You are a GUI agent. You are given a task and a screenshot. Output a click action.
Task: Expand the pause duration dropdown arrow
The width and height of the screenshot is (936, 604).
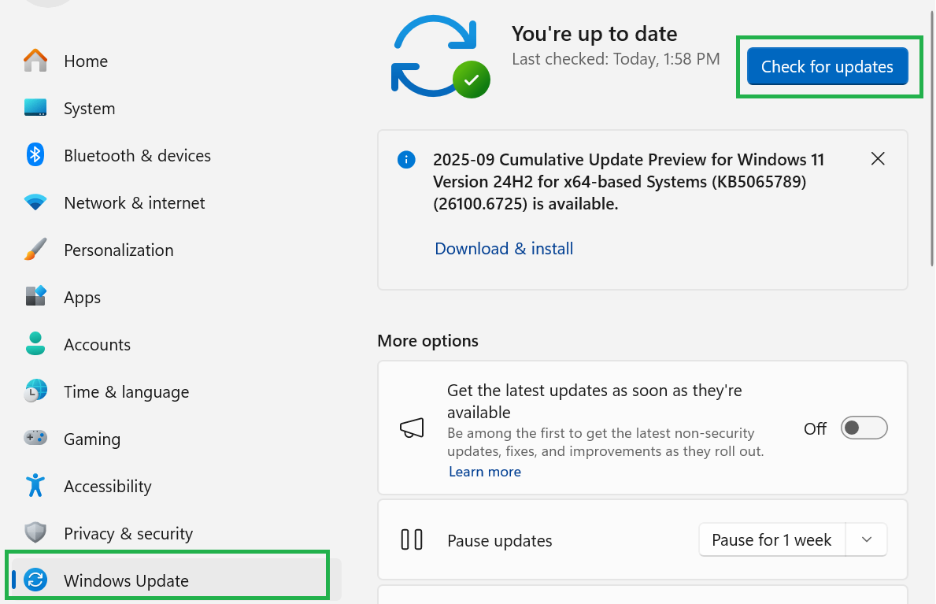867,540
